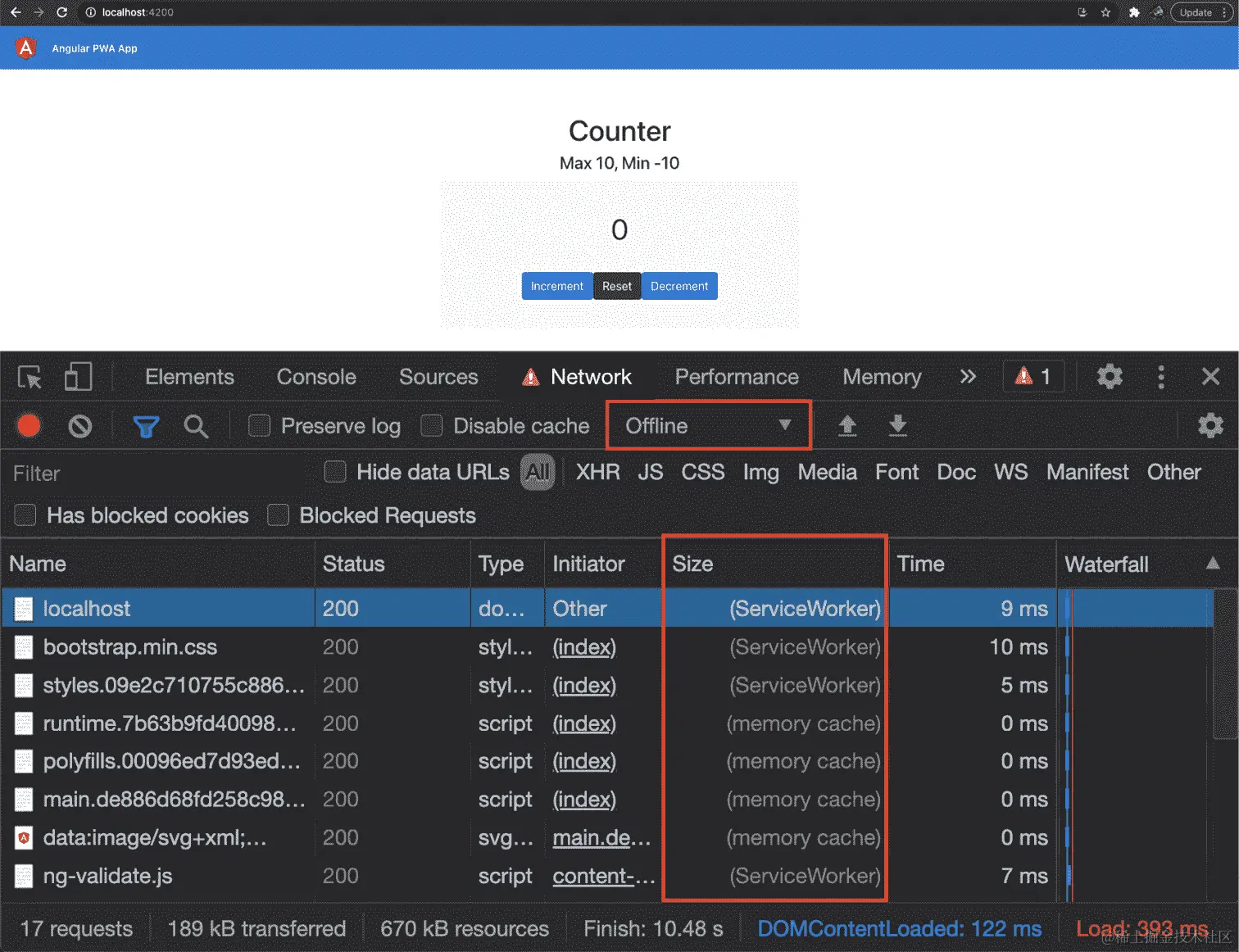Switch to the Console tab
This screenshot has width=1239, height=952.
click(315, 377)
